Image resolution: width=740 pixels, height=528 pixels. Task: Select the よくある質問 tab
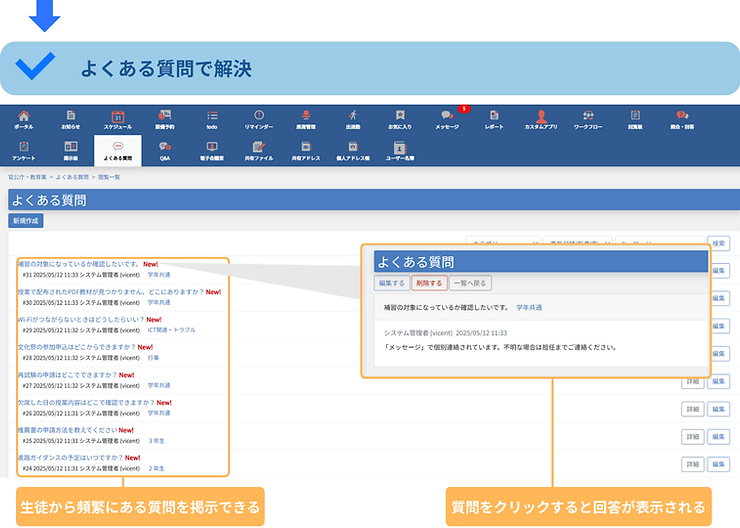tap(117, 150)
